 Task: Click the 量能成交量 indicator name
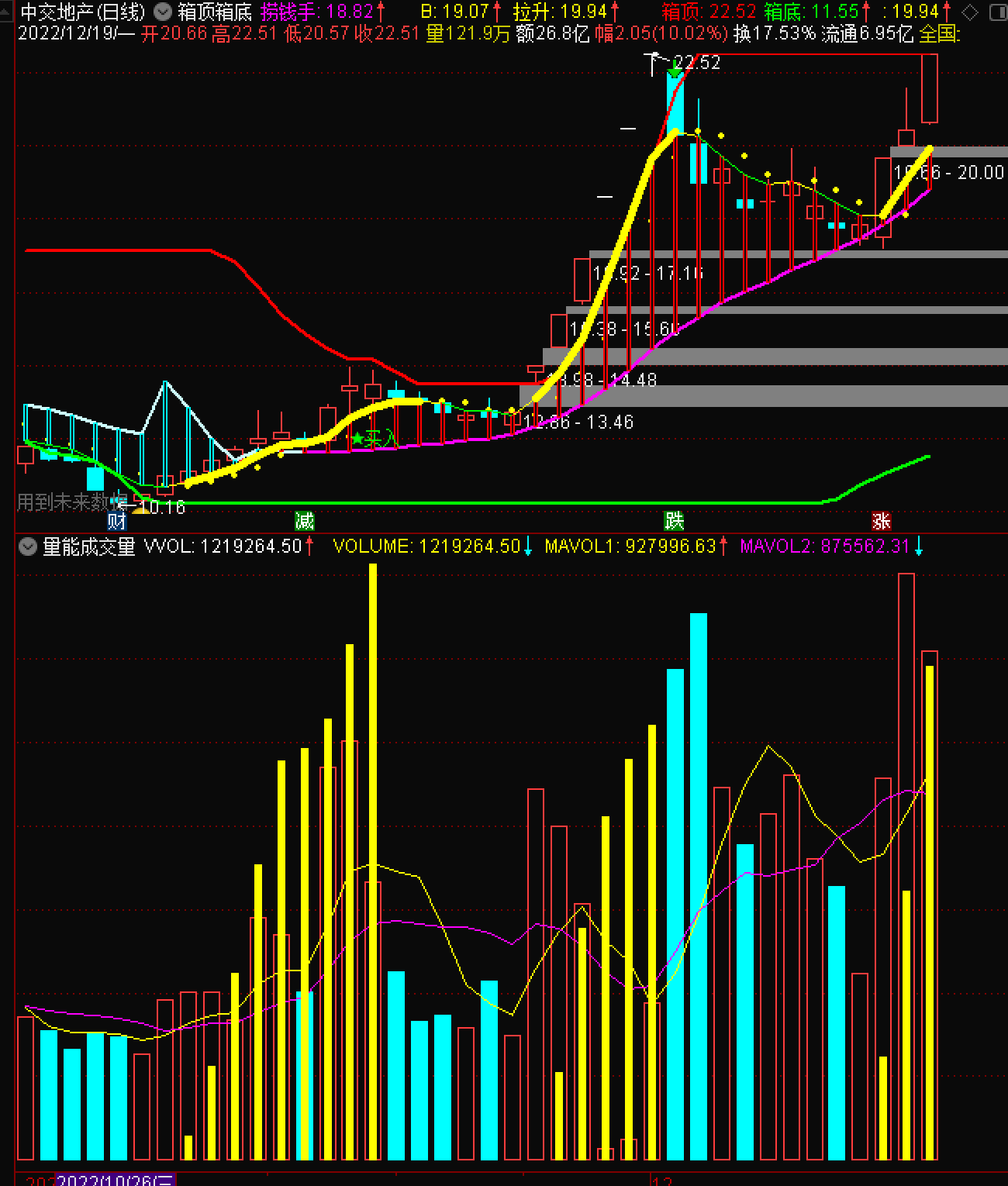click(88, 546)
